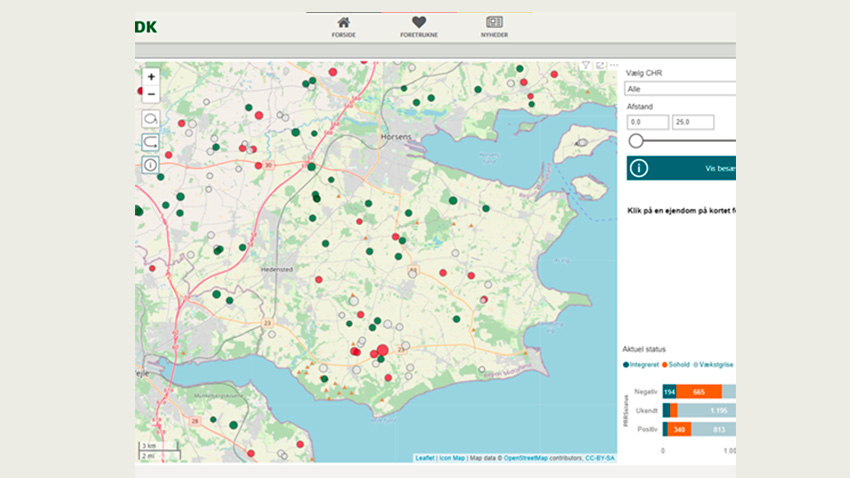
Task: Click the orange Positiv bar segment 340
Action: click(x=679, y=429)
